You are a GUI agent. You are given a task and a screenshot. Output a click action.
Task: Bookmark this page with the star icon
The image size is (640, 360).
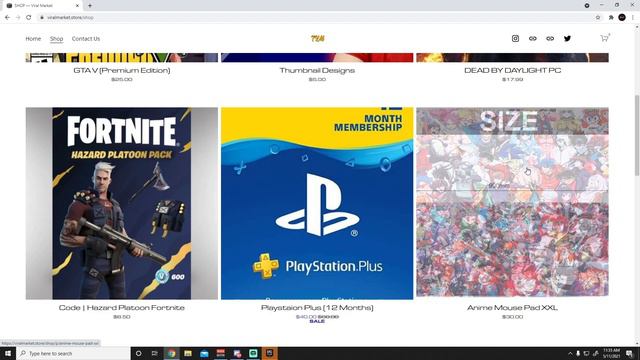tap(598, 17)
